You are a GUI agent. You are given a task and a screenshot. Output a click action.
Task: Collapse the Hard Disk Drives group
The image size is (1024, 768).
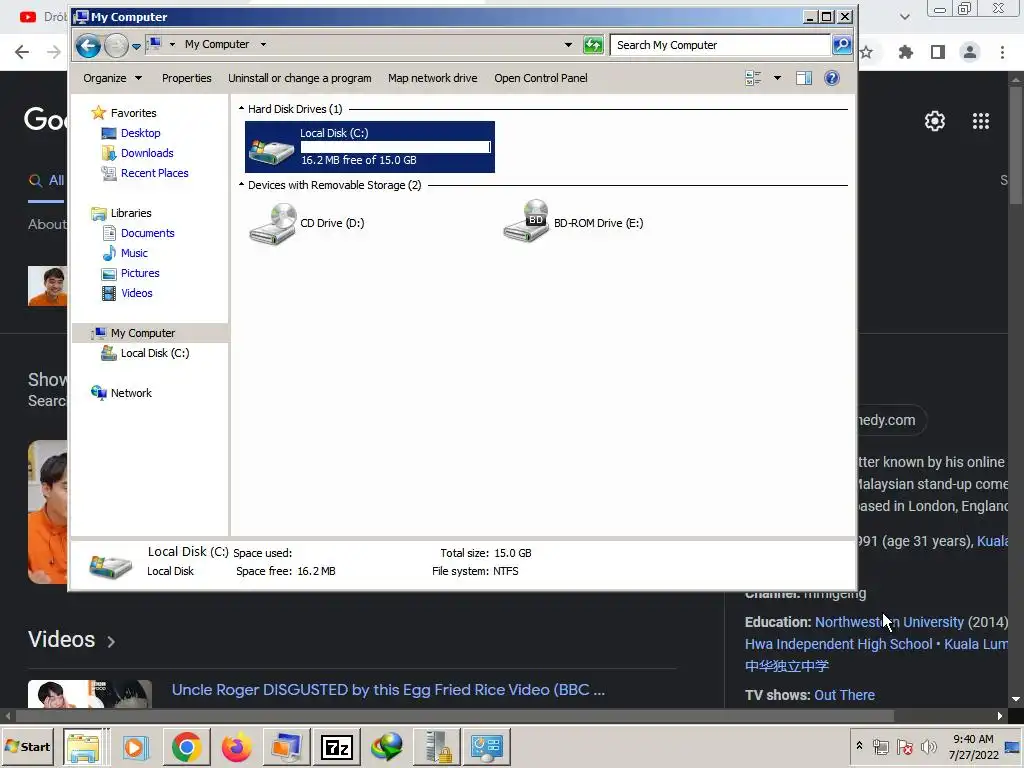(x=241, y=108)
